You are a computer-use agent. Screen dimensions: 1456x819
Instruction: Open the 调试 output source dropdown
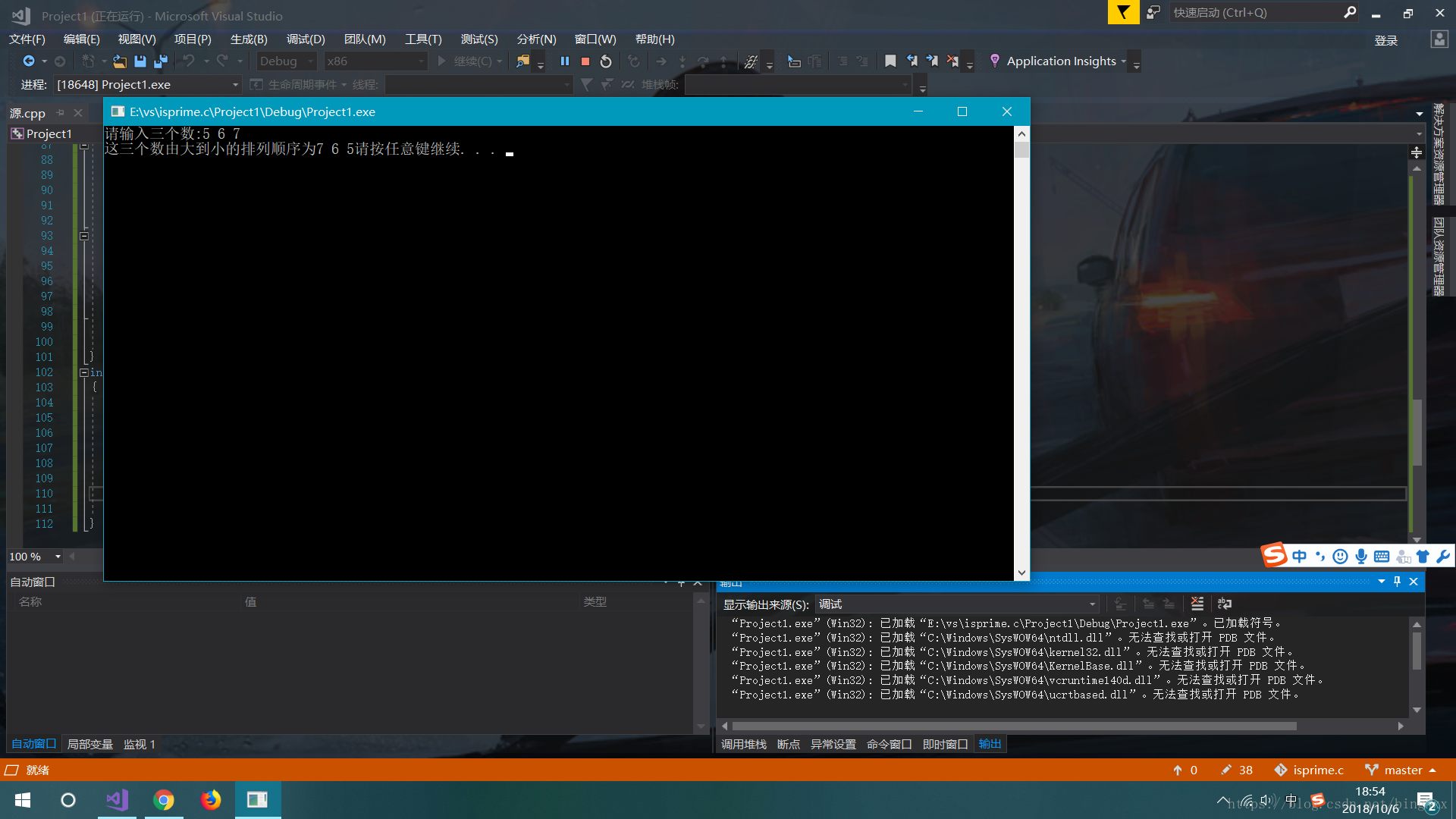1092,604
